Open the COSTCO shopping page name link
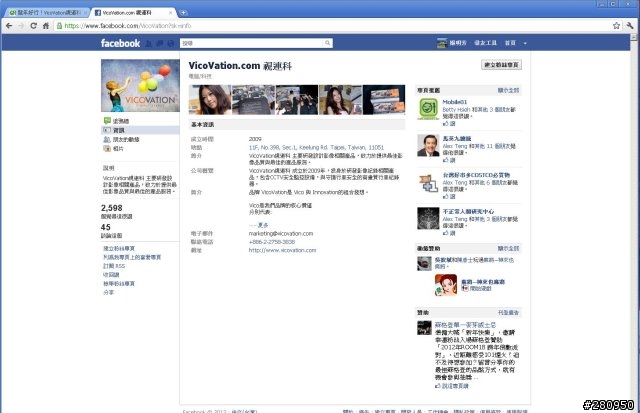640x413 pixels. coord(476,175)
